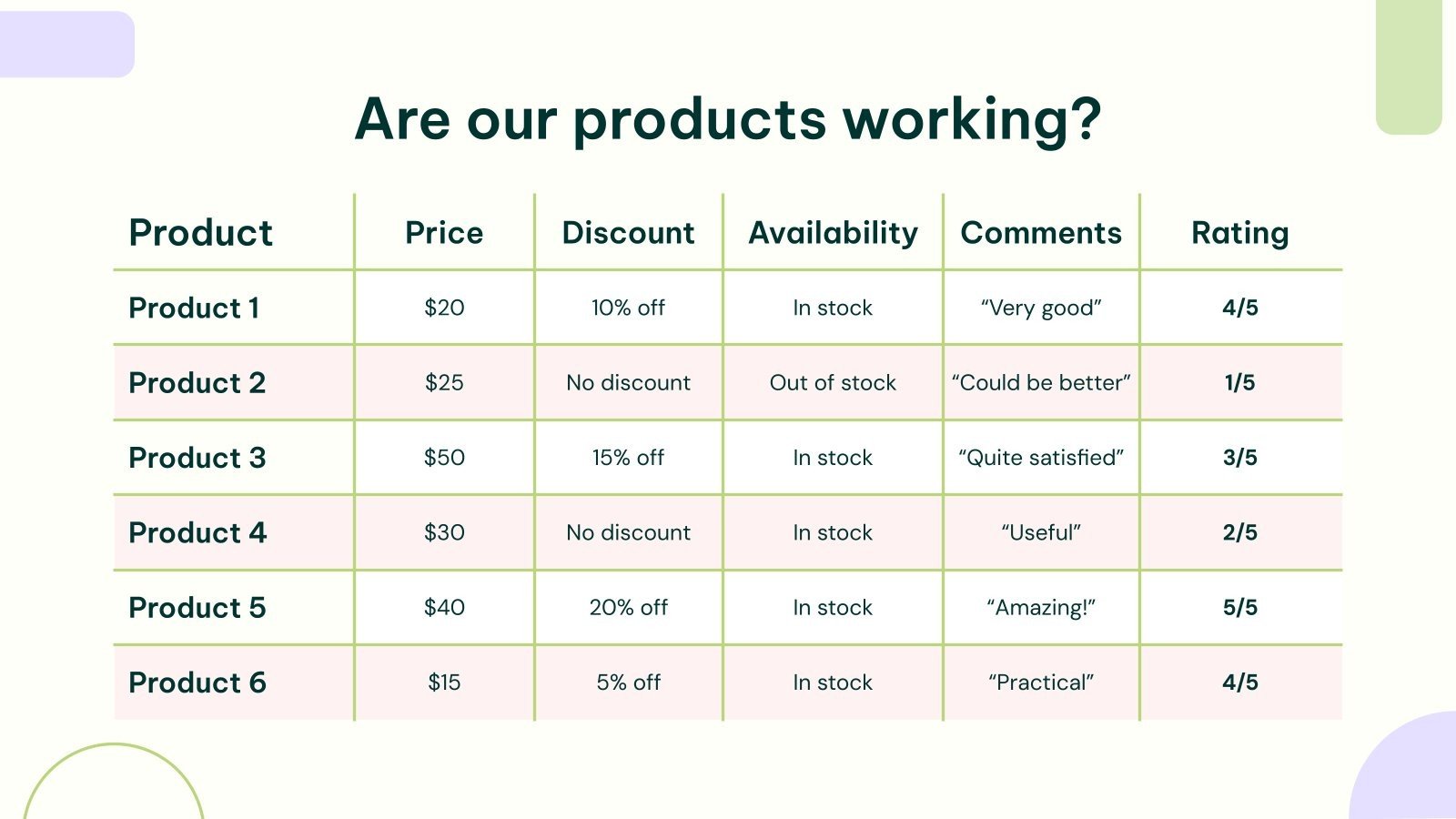The image size is (1456, 819).
Task: Select the green rounded rectangle shape at top right
Action: (x=1409, y=64)
